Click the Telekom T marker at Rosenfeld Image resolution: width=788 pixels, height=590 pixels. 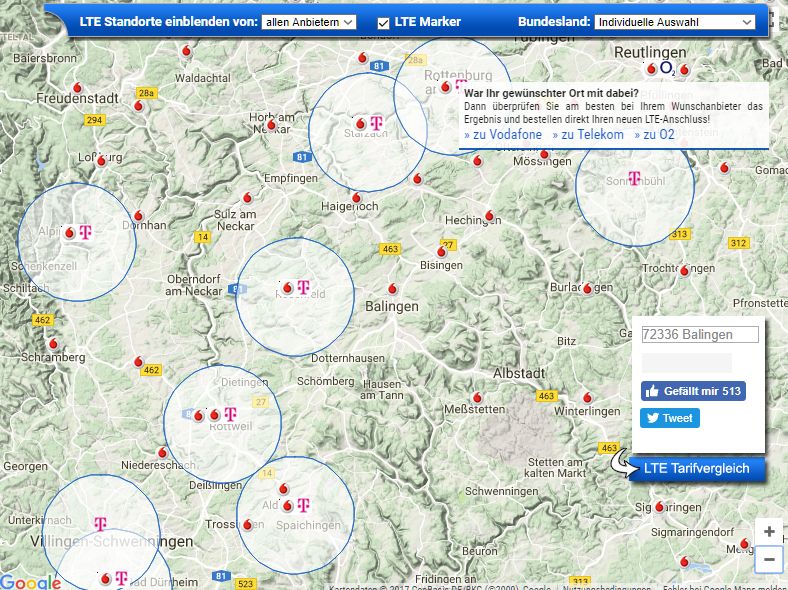coord(304,287)
